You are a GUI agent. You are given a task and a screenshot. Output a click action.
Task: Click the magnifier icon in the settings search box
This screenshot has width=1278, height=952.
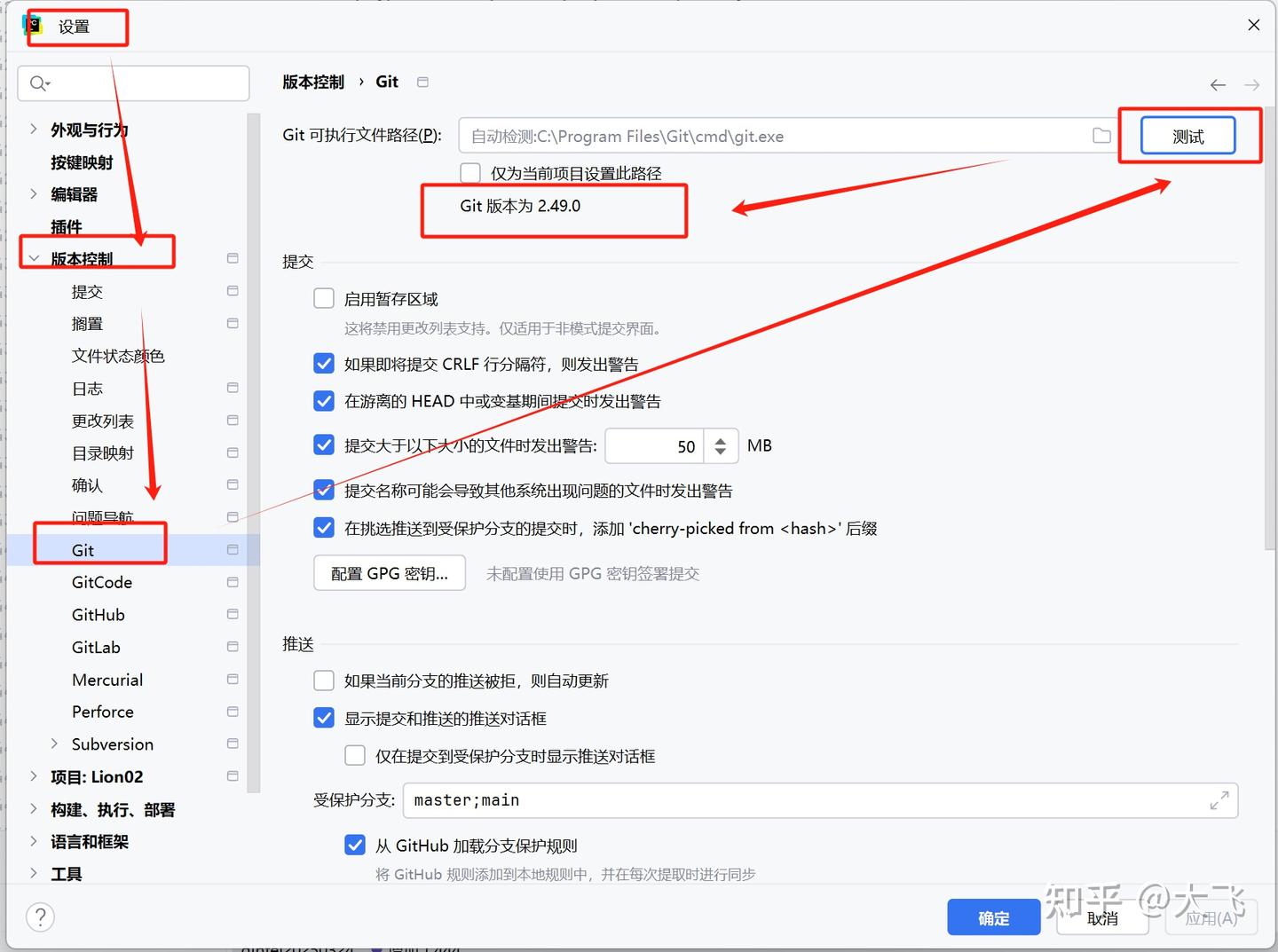tap(38, 83)
